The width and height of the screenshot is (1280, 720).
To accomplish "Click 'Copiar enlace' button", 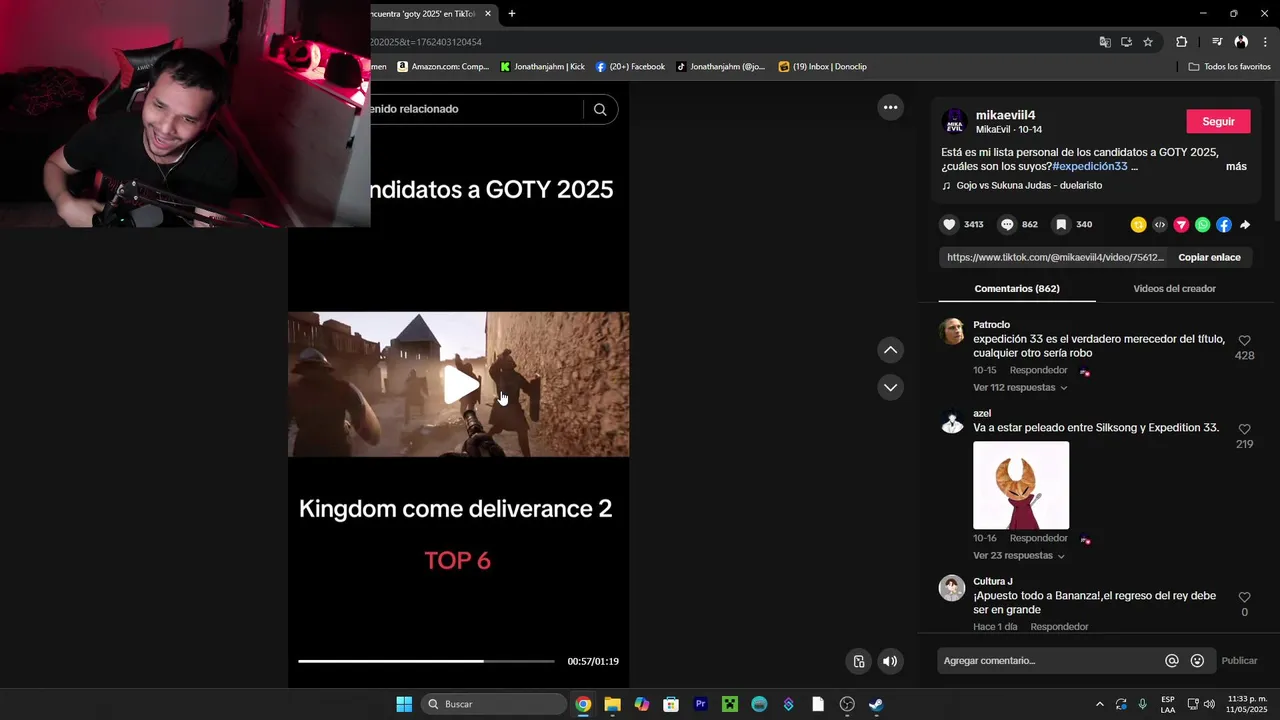I will pos(1209,257).
